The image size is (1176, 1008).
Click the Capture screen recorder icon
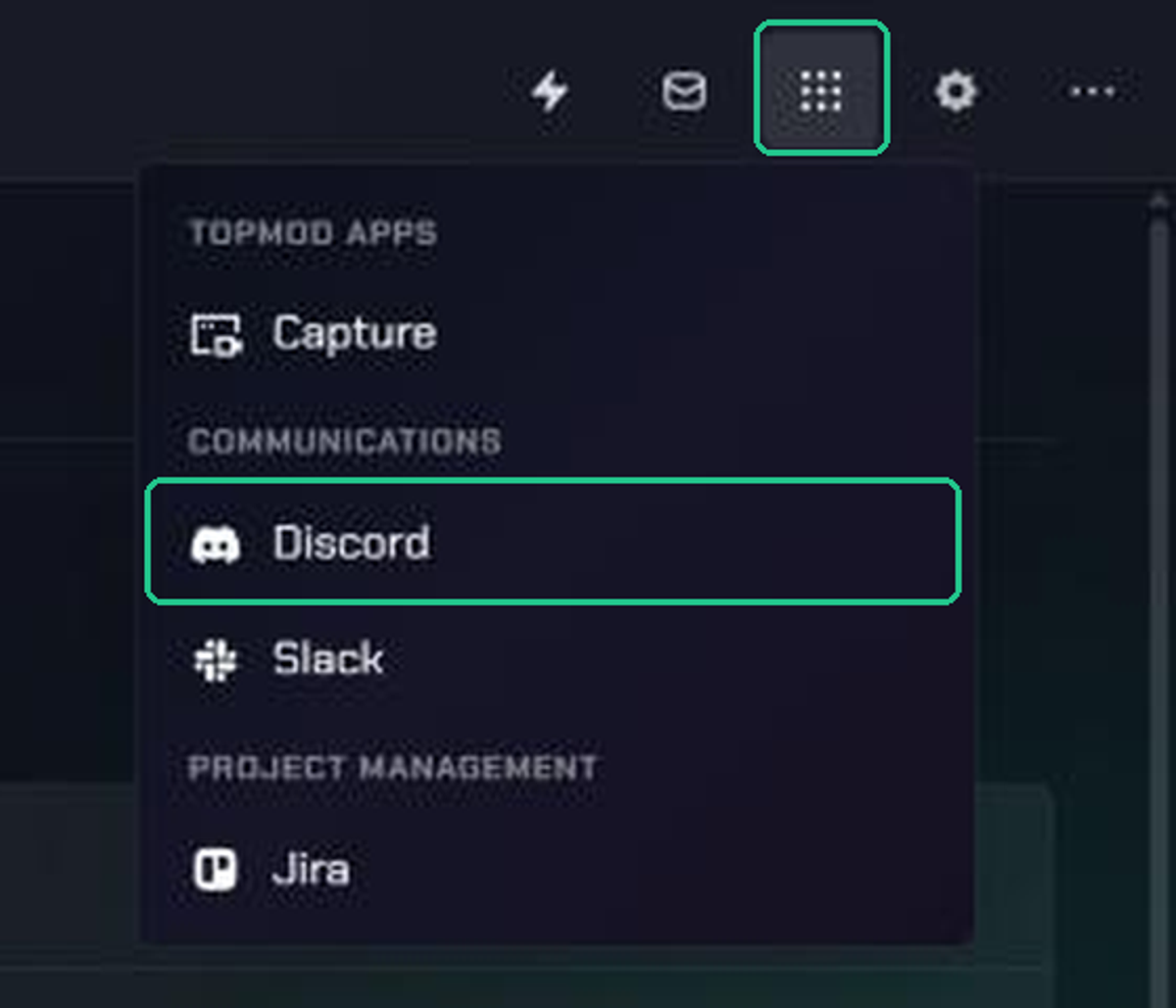(216, 334)
